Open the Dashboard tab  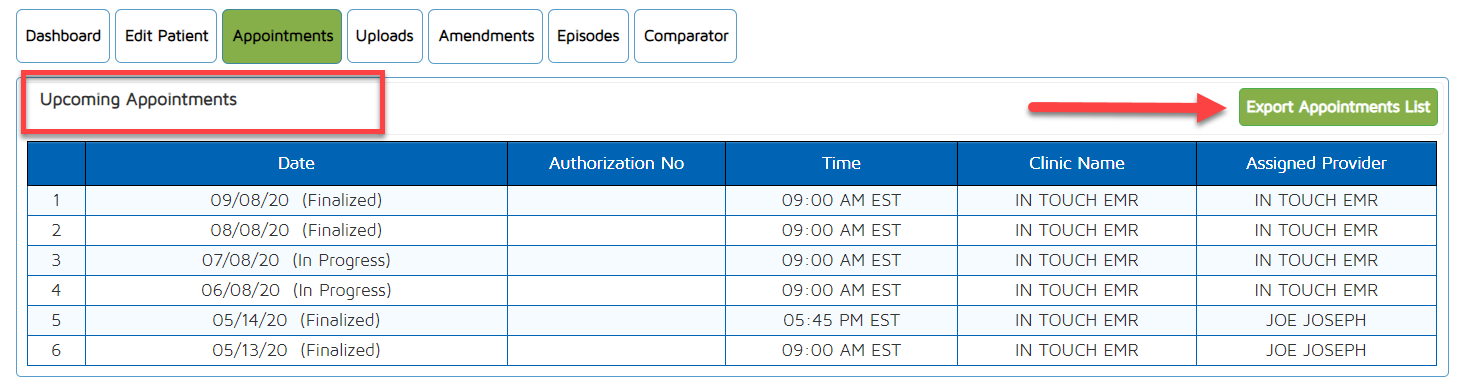pyautogui.click(x=63, y=36)
